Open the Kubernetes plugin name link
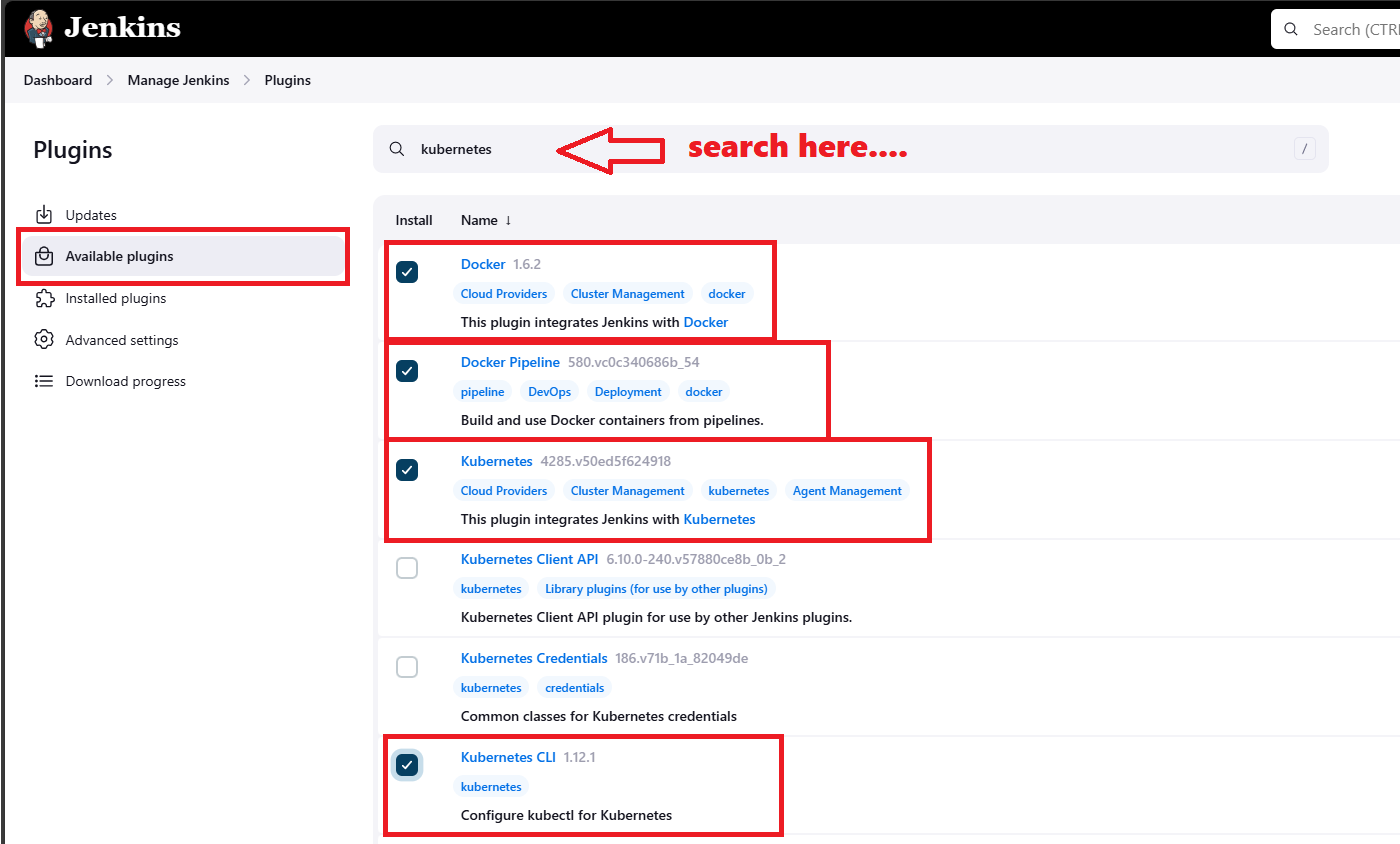The height and width of the screenshot is (844, 1400). point(497,461)
